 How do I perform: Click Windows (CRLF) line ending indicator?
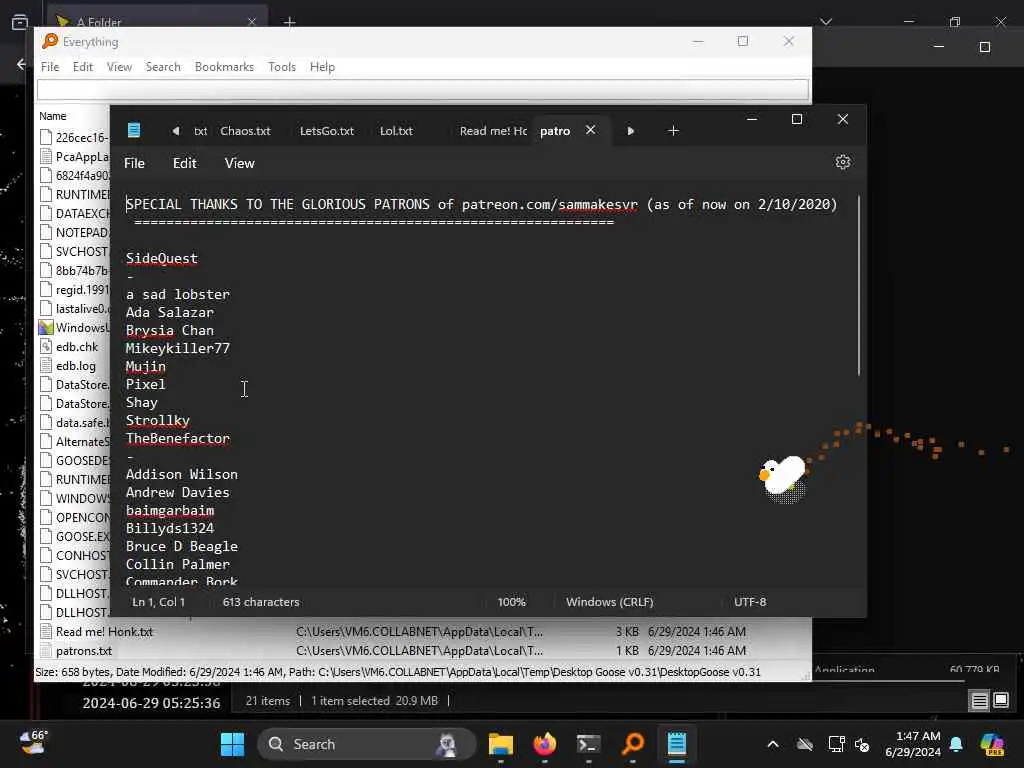point(609,602)
